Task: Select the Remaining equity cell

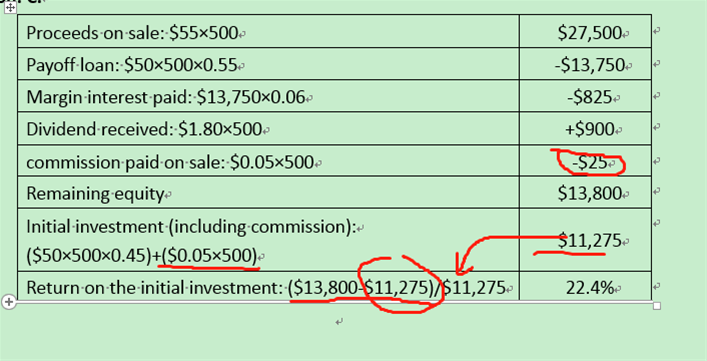Action: point(268,192)
